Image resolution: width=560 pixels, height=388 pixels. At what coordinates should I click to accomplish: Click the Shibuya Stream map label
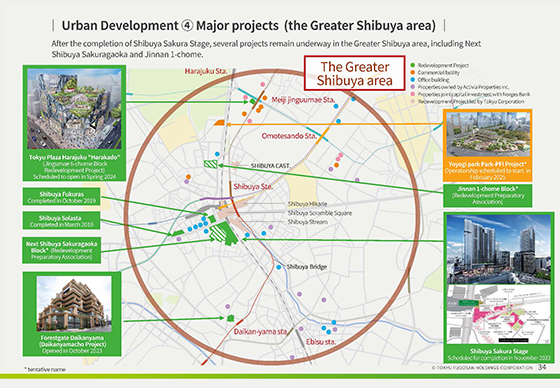coord(308,222)
